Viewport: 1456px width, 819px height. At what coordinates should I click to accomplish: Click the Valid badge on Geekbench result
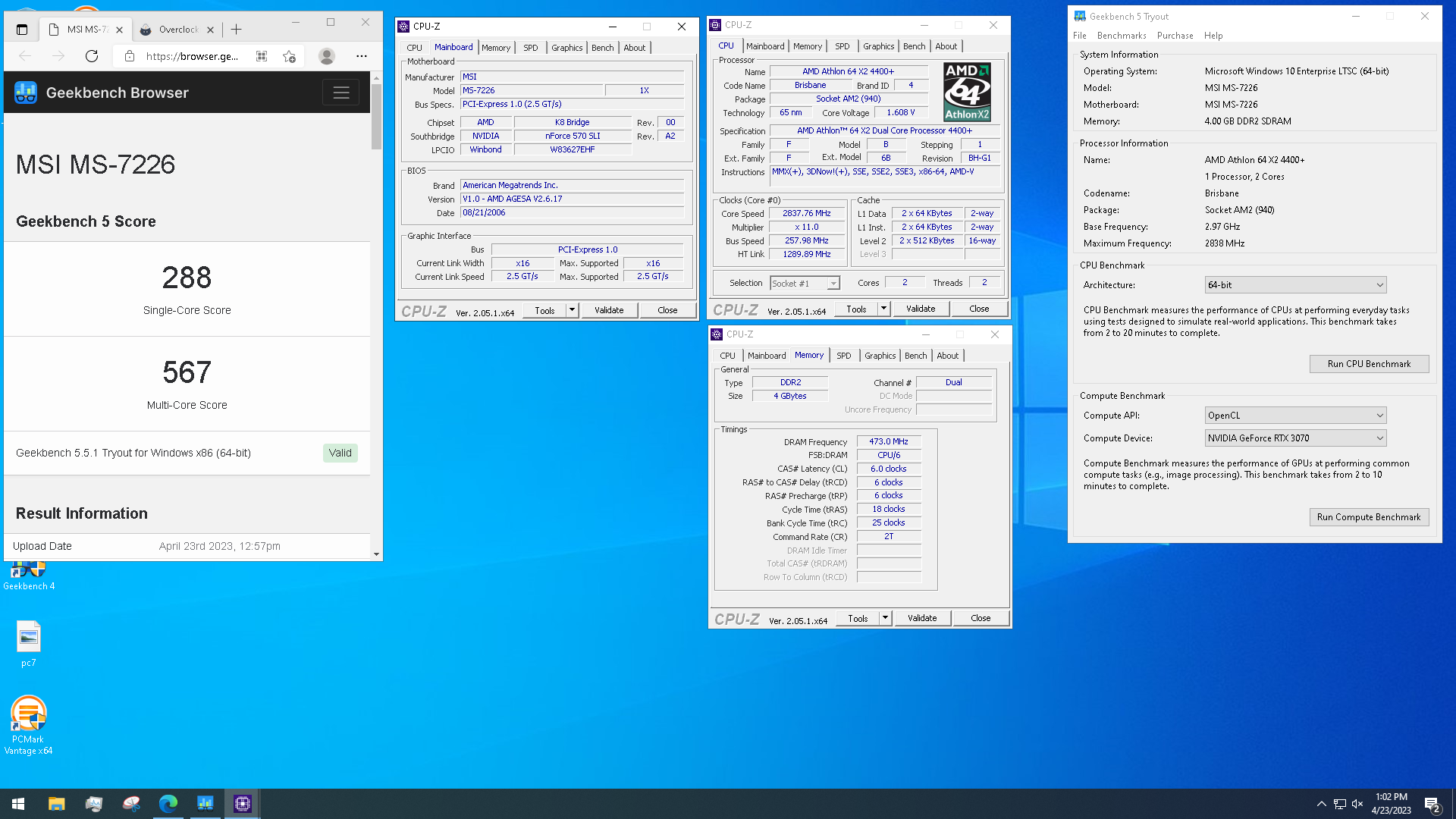(340, 453)
